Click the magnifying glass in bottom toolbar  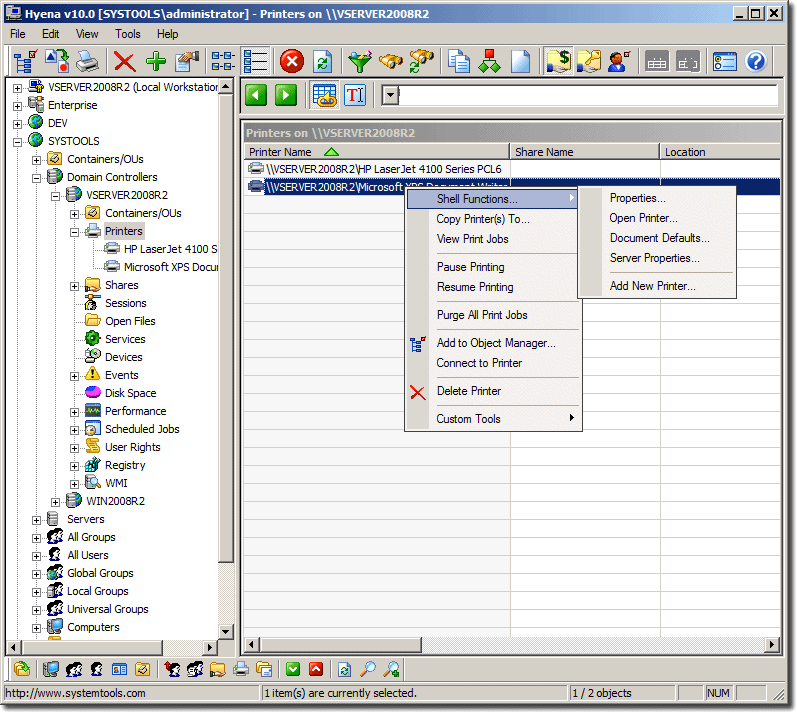tap(368, 669)
